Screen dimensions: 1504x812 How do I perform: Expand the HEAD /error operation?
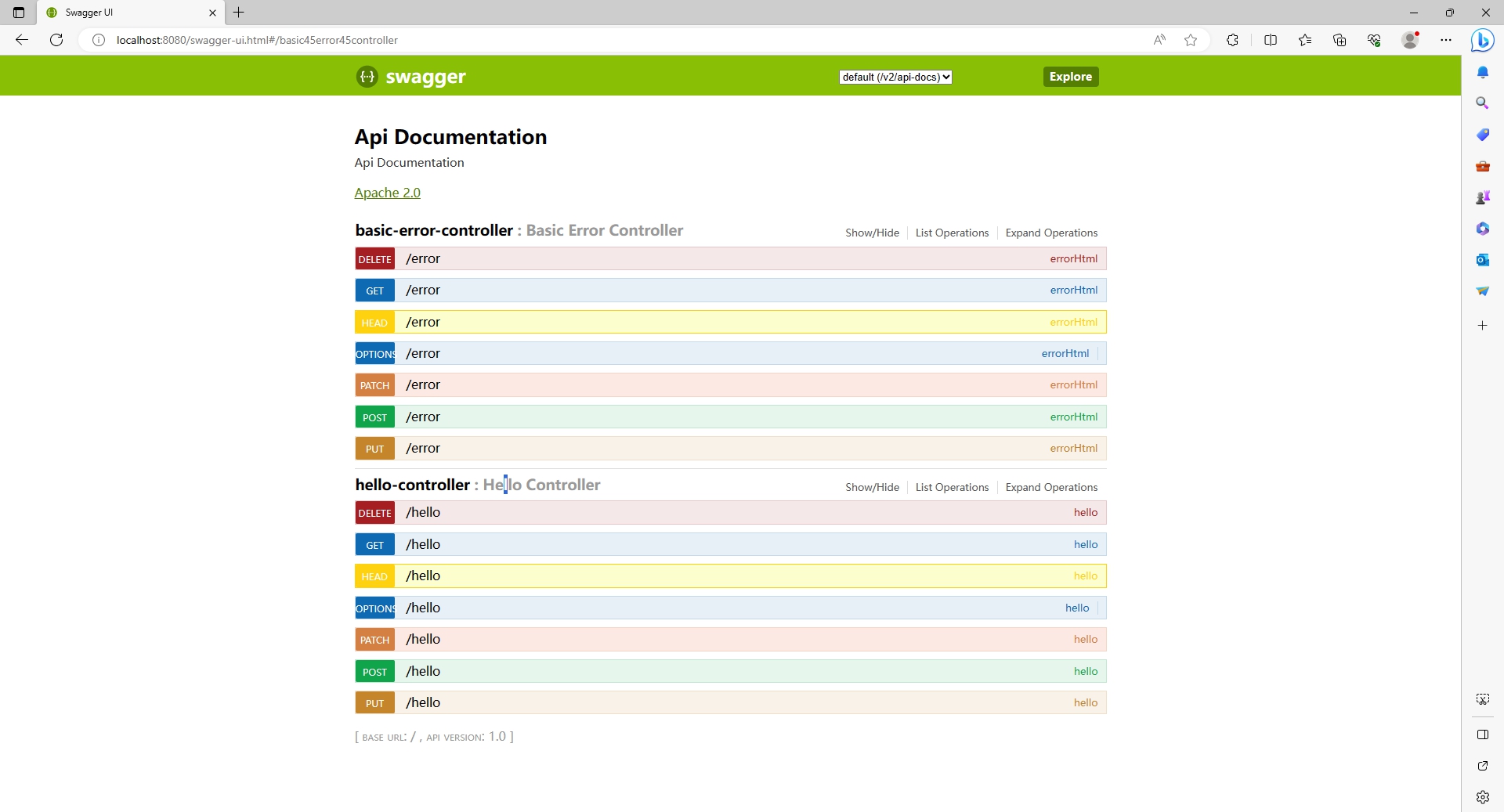730,322
